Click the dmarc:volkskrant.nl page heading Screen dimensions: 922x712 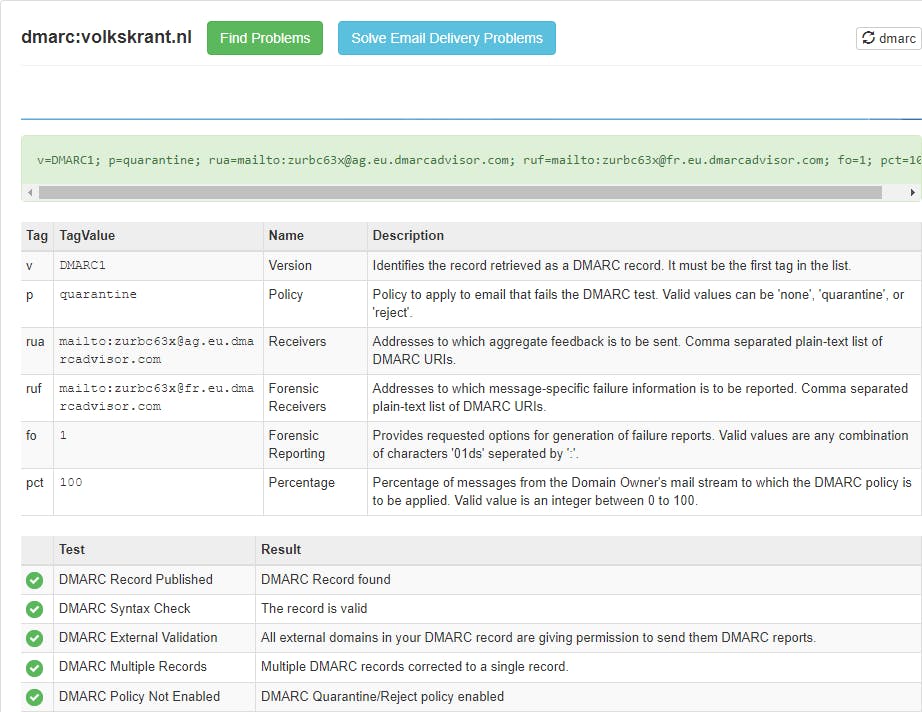click(x=107, y=38)
